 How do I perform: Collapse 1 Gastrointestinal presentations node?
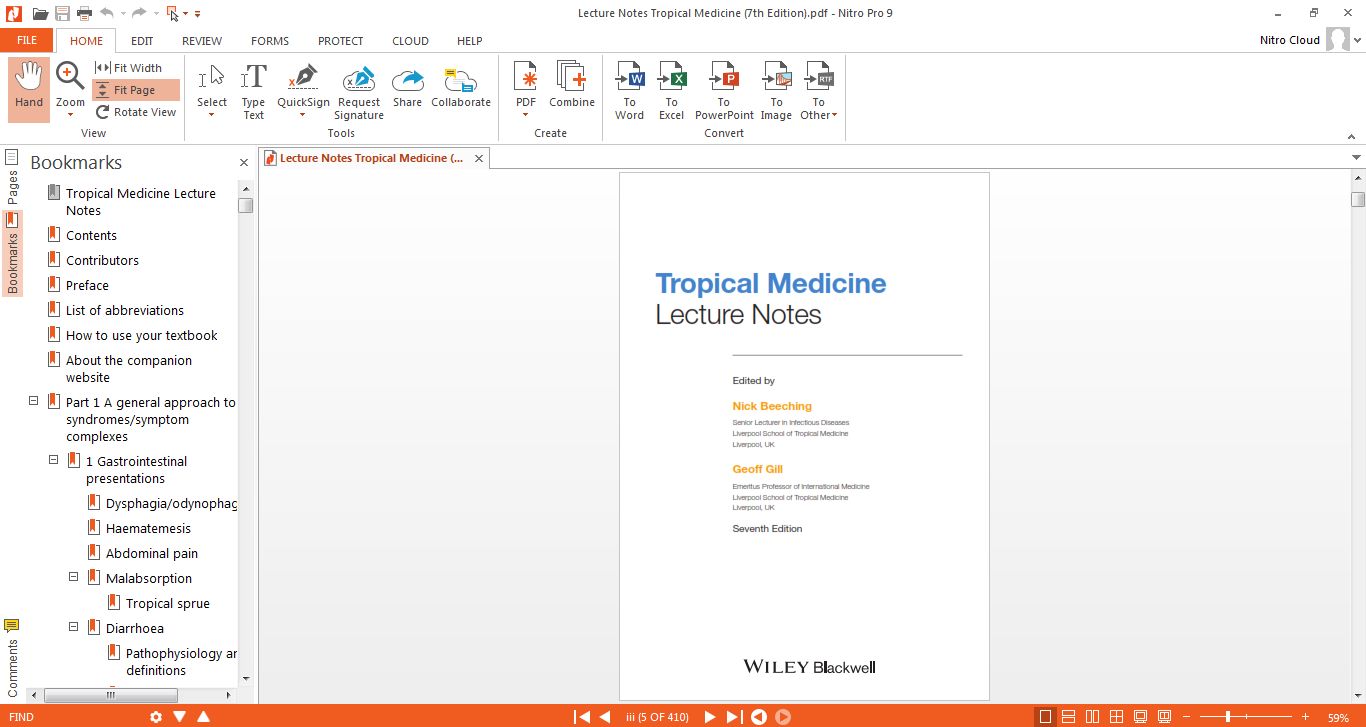53,460
